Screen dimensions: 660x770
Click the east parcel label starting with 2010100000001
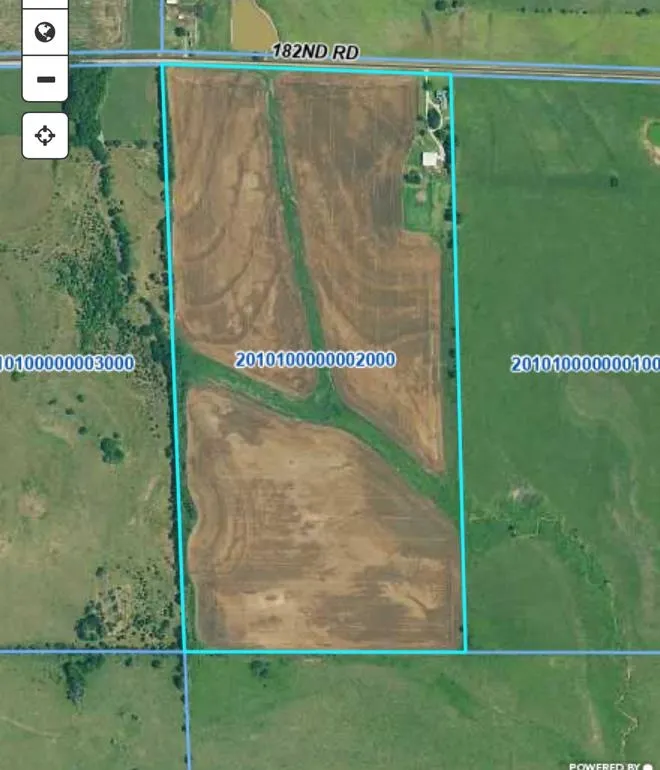point(585,364)
